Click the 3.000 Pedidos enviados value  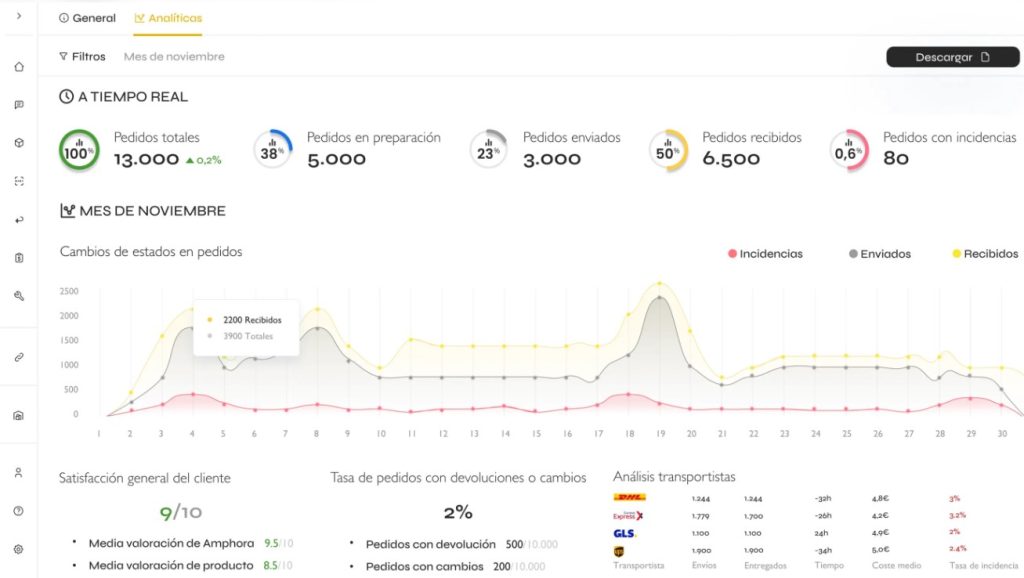pyautogui.click(x=552, y=159)
